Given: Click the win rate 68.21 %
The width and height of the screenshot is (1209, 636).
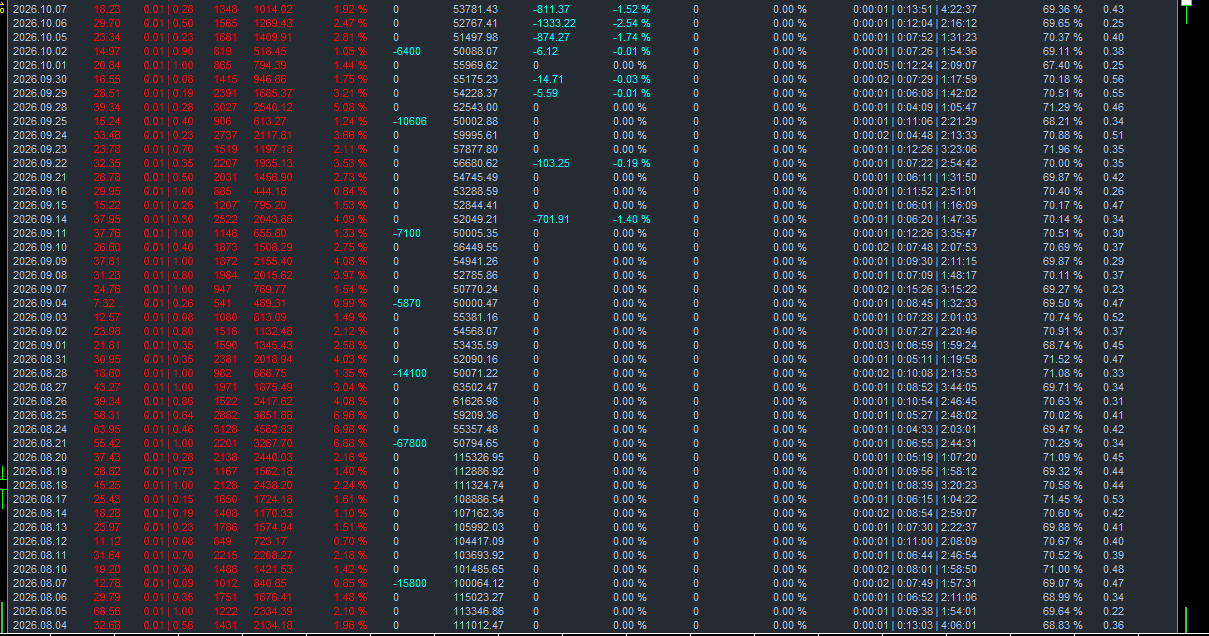Looking at the screenshot, I should click(x=1062, y=121).
